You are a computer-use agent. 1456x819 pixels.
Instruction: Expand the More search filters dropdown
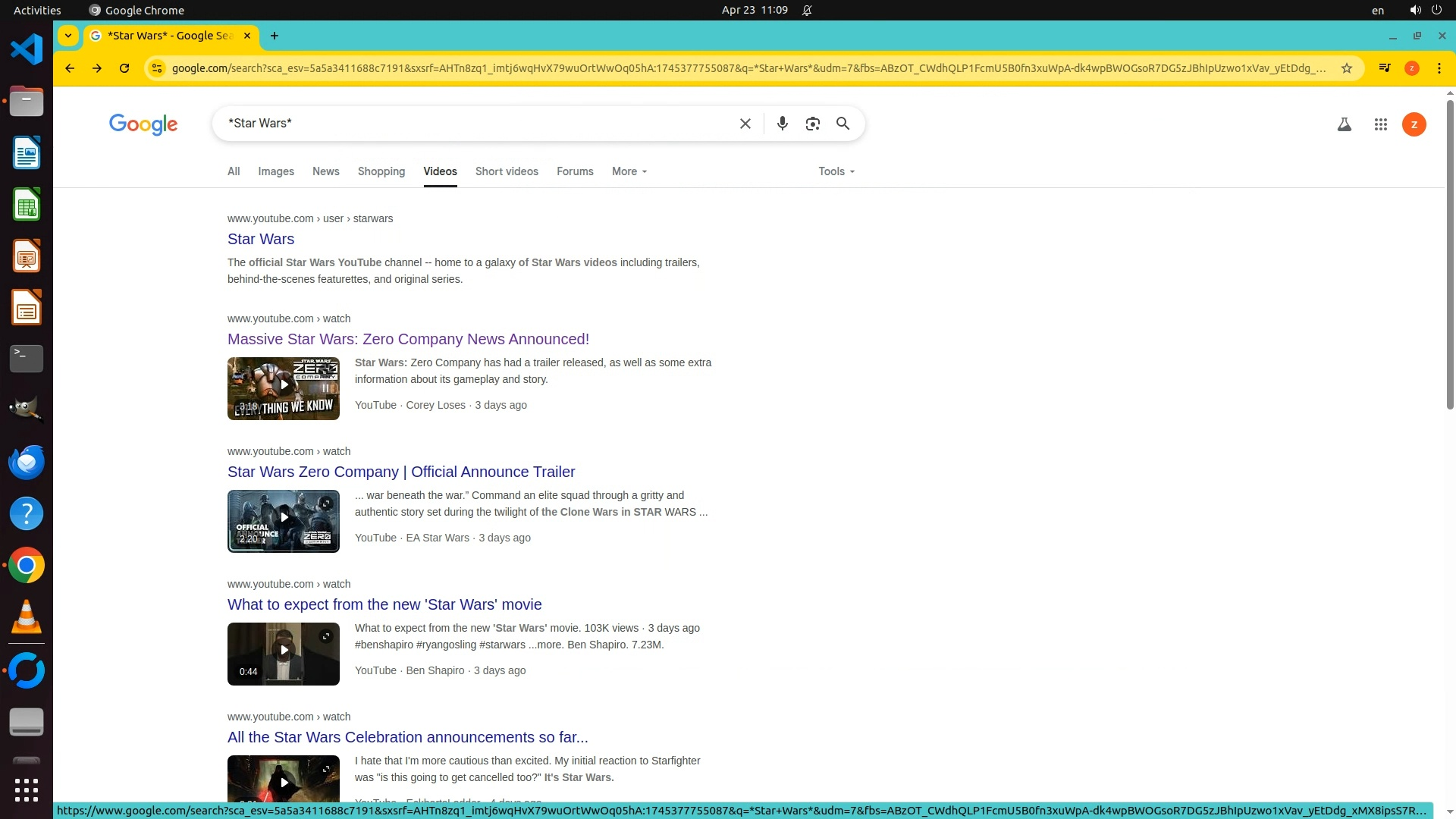tap(629, 171)
